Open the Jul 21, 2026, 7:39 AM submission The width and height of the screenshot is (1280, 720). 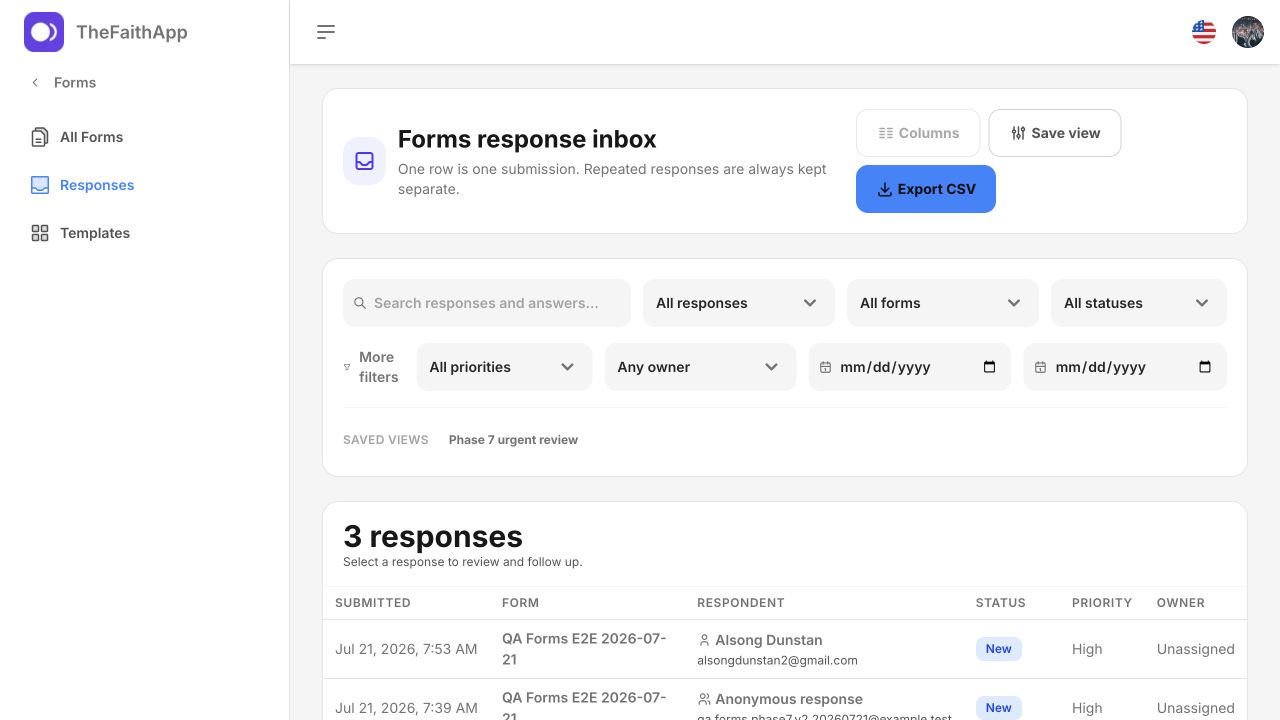coord(406,708)
